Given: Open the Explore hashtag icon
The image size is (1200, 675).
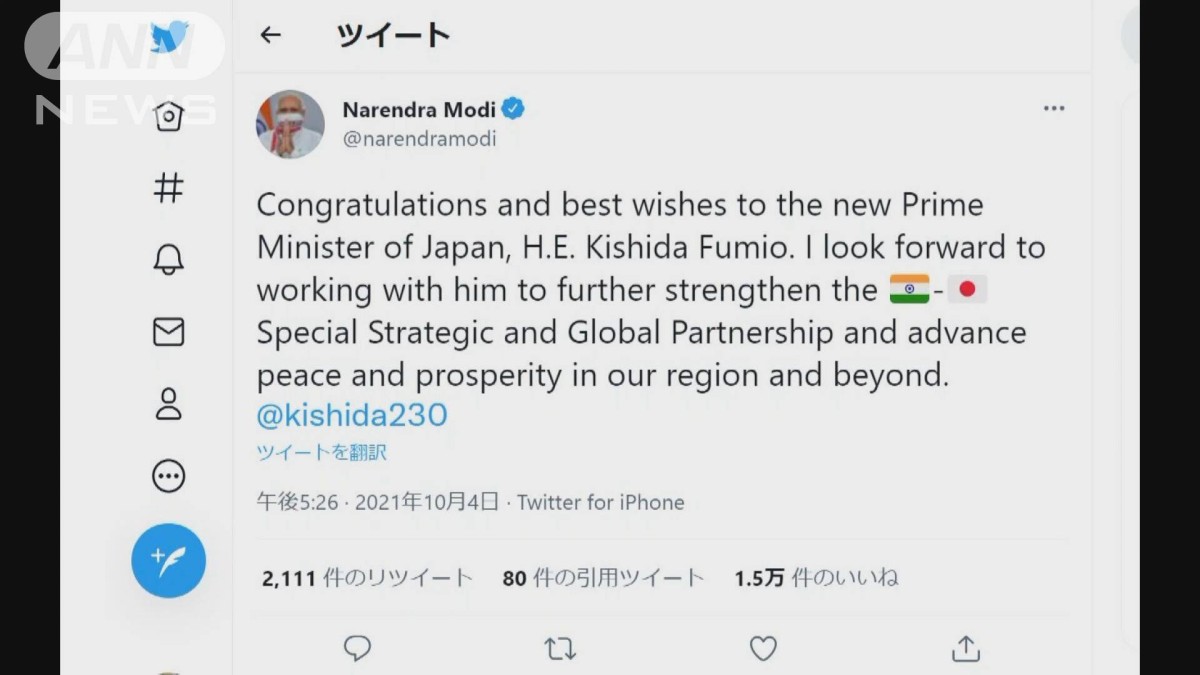Looking at the screenshot, I should [x=169, y=188].
